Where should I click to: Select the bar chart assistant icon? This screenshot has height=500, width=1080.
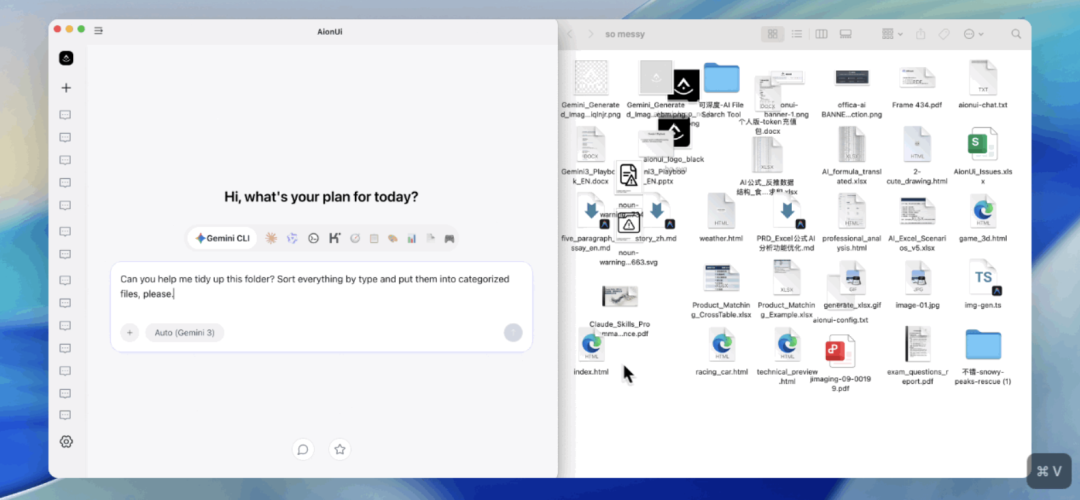[411, 238]
